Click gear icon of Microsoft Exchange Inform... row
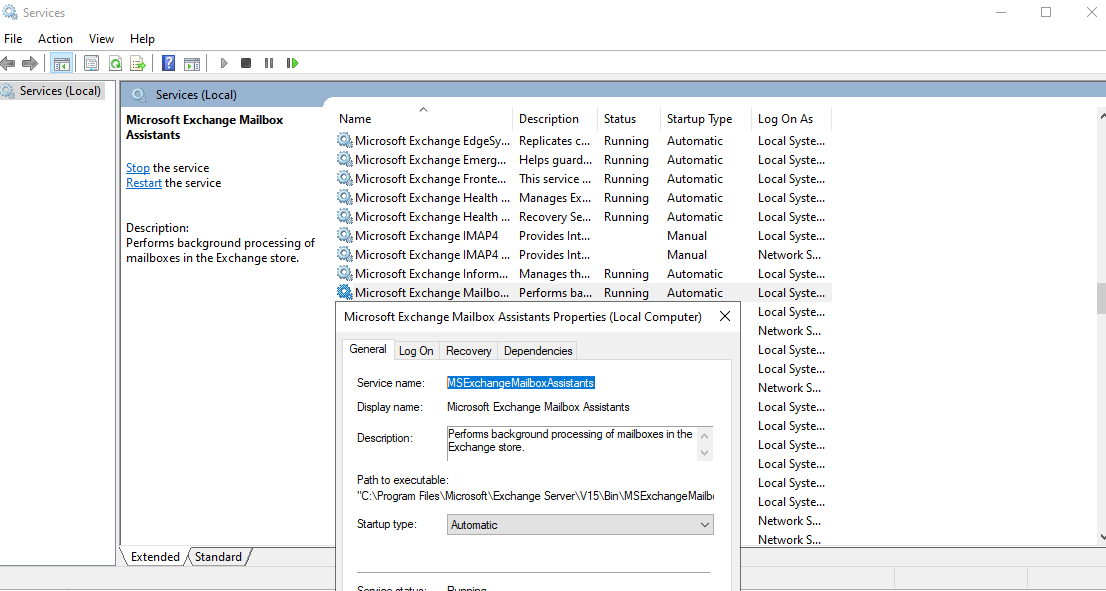 [344, 274]
